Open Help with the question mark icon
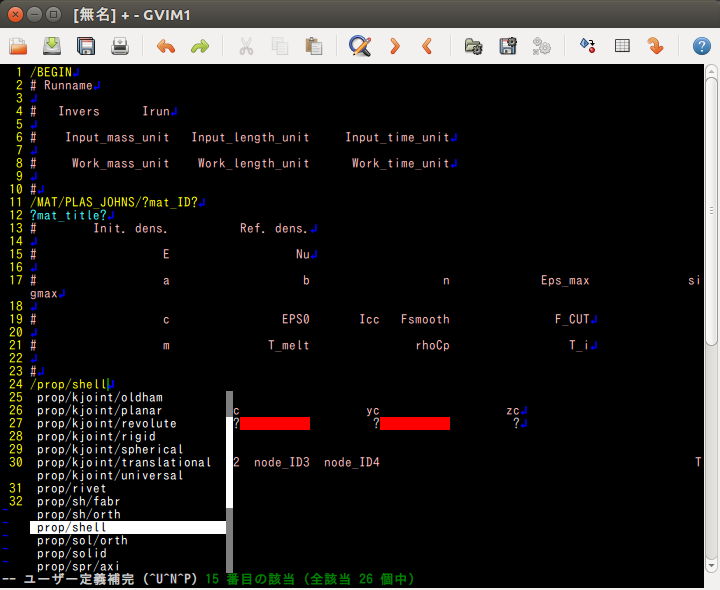The width and height of the screenshot is (720, 590). tap(701, 46)
